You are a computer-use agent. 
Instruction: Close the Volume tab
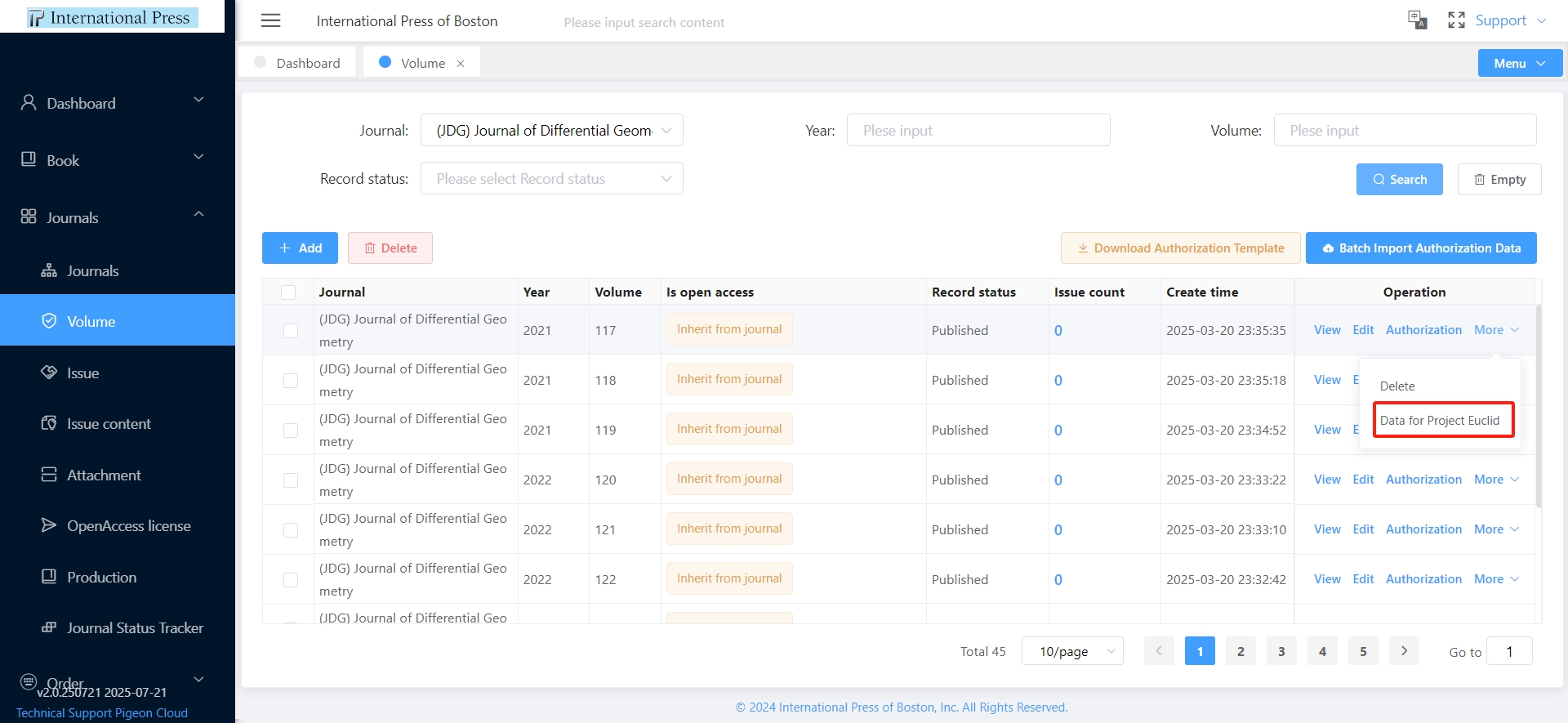[x=461, y=64]
